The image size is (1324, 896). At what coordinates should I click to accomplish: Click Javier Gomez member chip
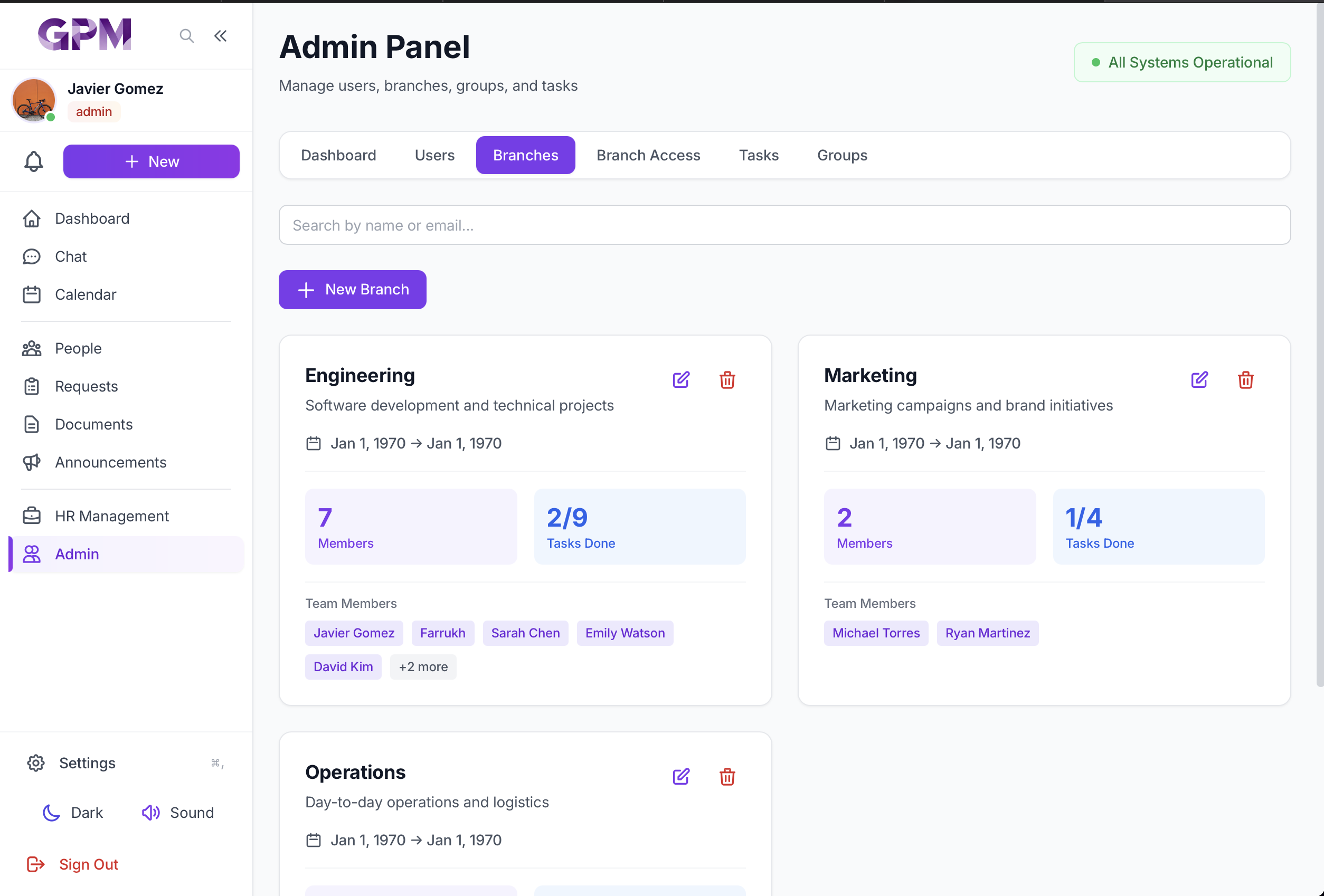click(354, 633)
